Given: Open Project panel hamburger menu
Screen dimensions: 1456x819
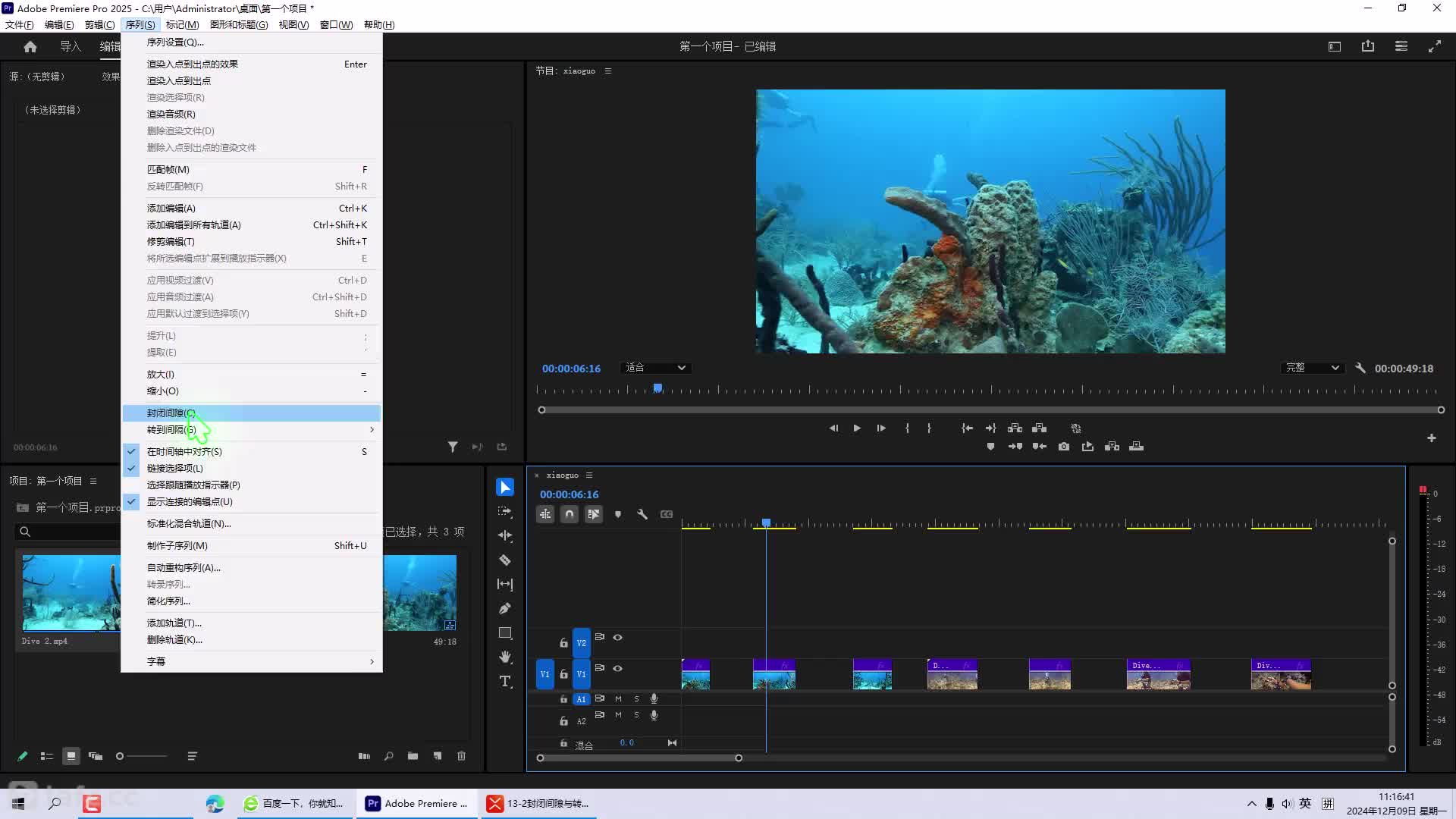Looking at the screenshot, I should [x=93, y=482].
